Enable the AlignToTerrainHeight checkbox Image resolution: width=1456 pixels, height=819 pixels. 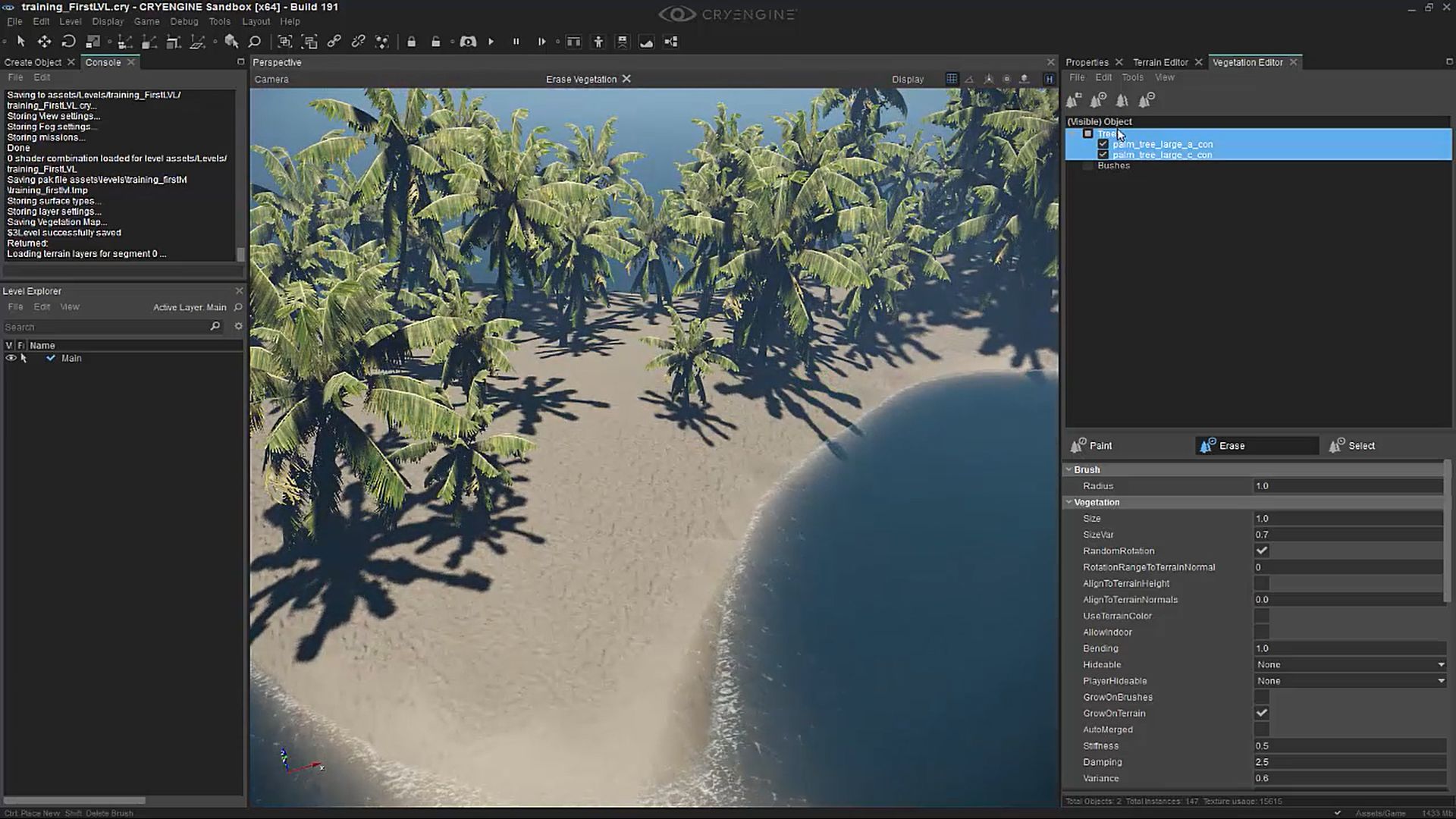(x=1261, y=583)
